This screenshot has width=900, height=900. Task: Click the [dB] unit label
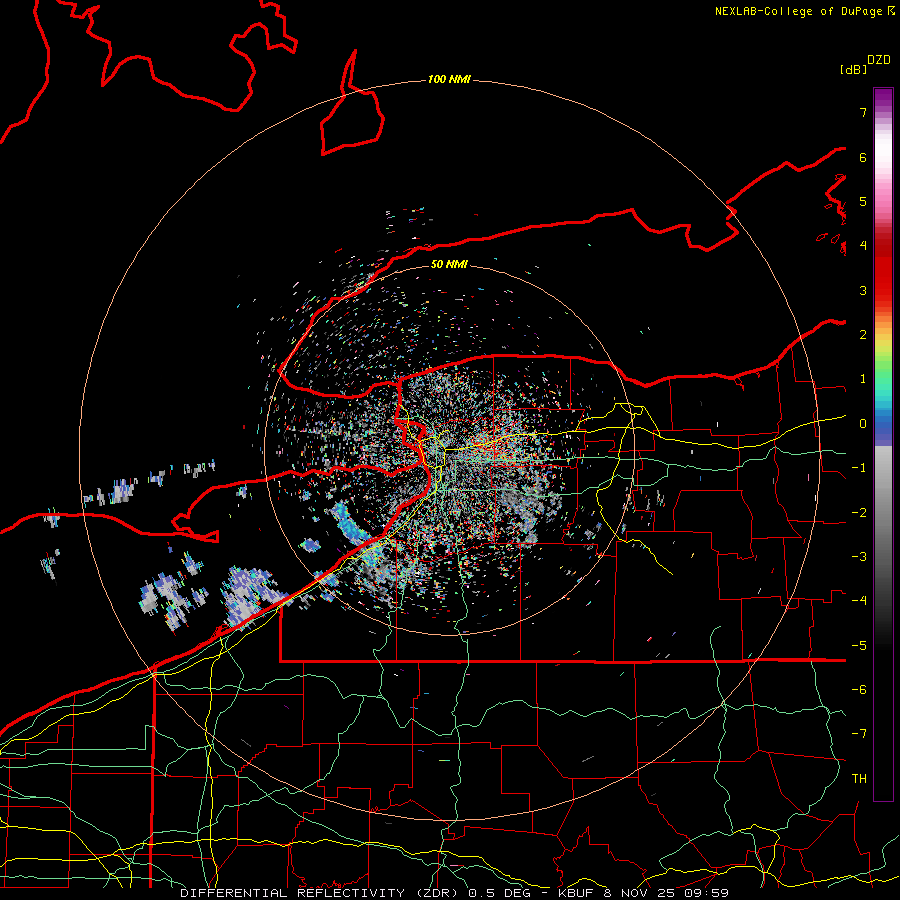pyautogui.click(x=854, y=69)
